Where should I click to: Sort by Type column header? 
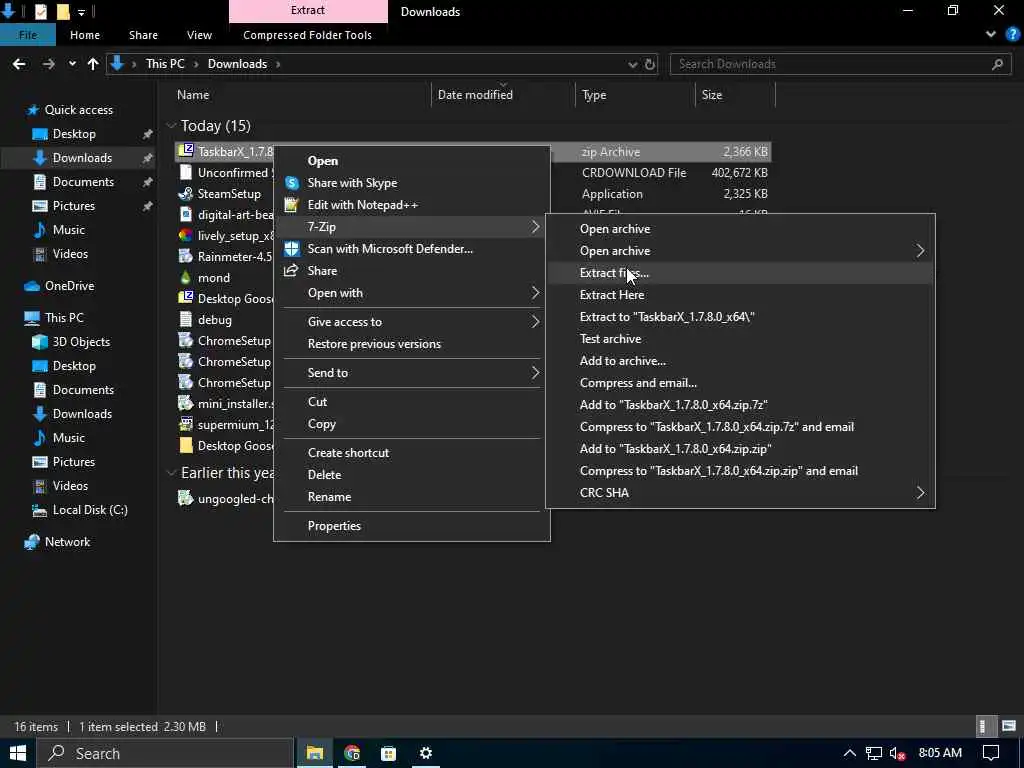point(594,95)
